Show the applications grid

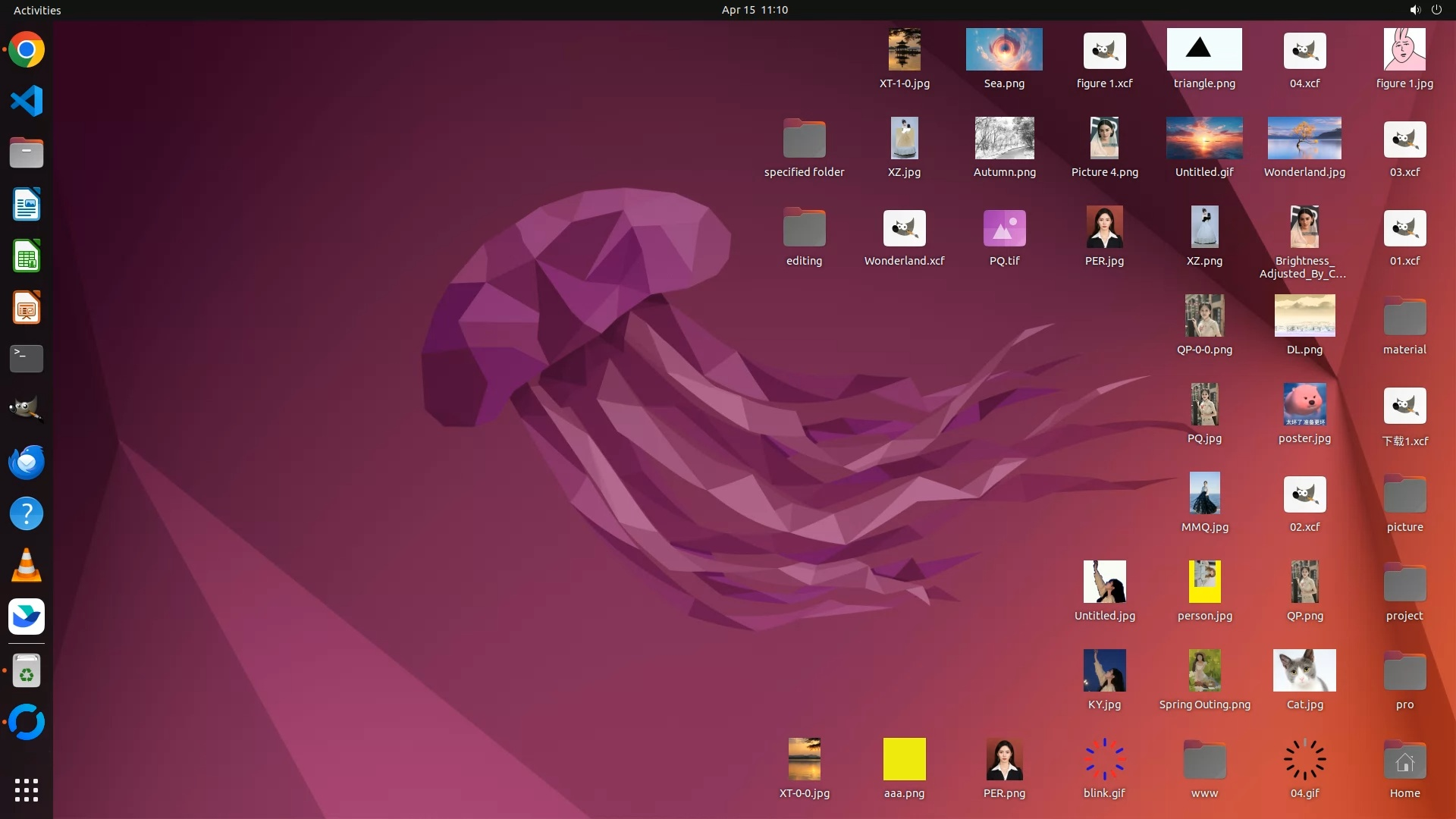tap(27, 789)
